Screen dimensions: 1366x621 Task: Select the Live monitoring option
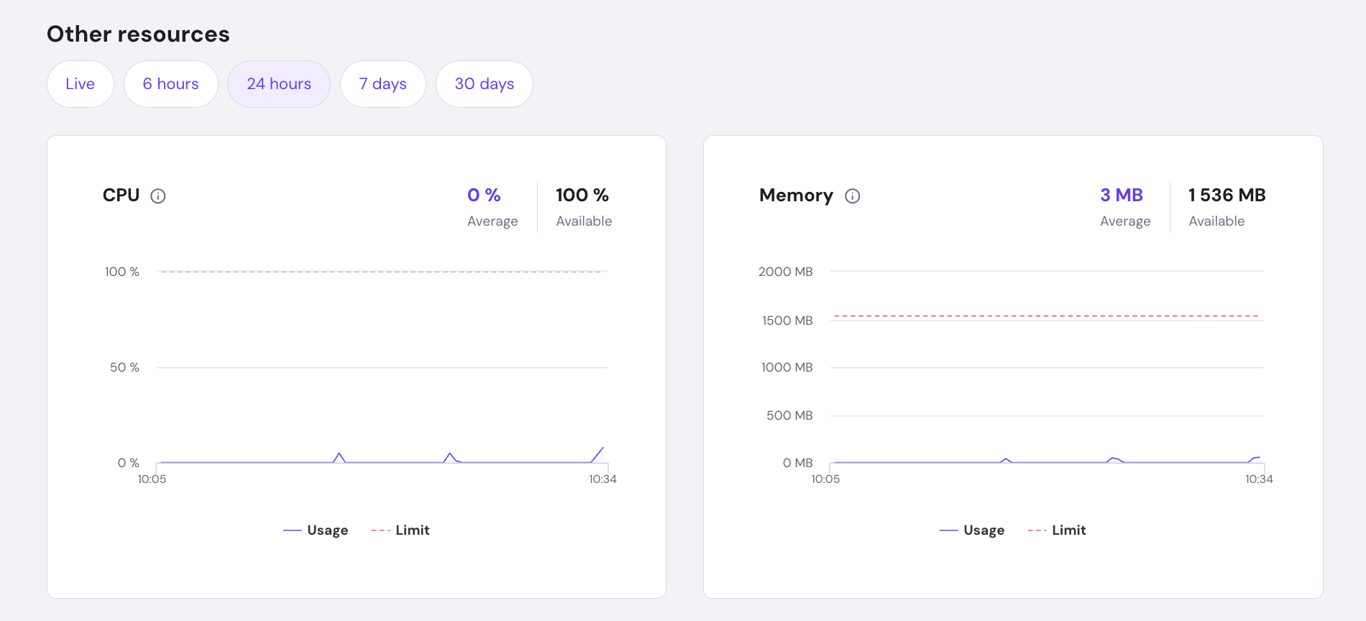[x=80, y=84]
